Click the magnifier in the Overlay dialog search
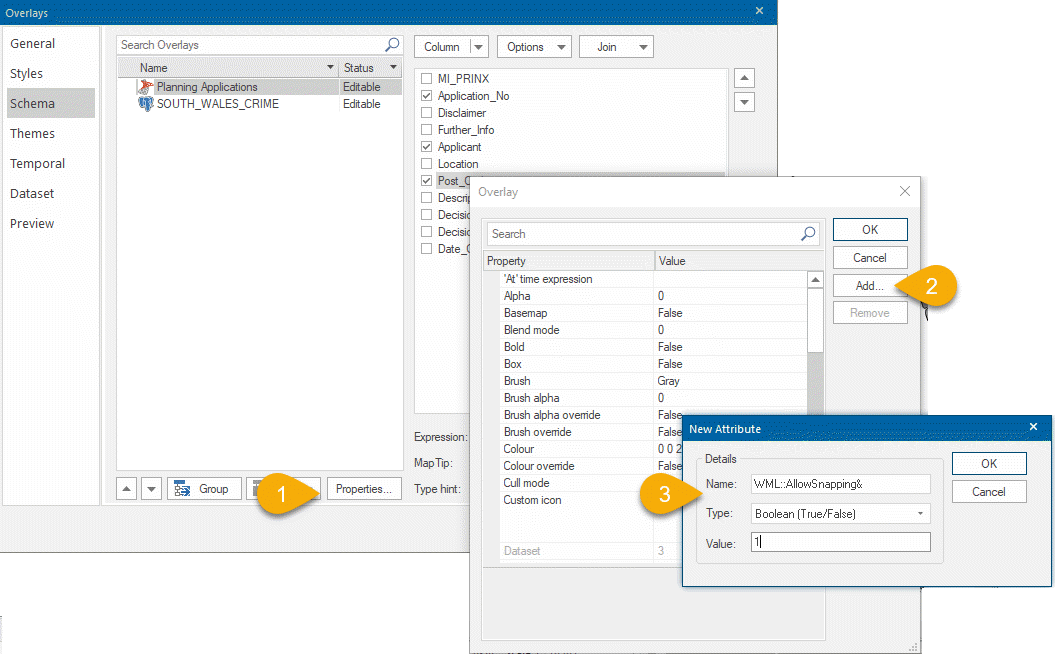This screenshot has height=654, width=1055. 807,233
